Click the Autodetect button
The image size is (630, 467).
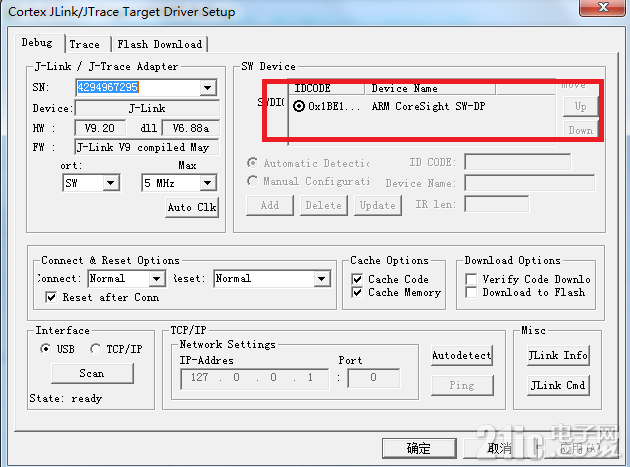pos(462,355)
